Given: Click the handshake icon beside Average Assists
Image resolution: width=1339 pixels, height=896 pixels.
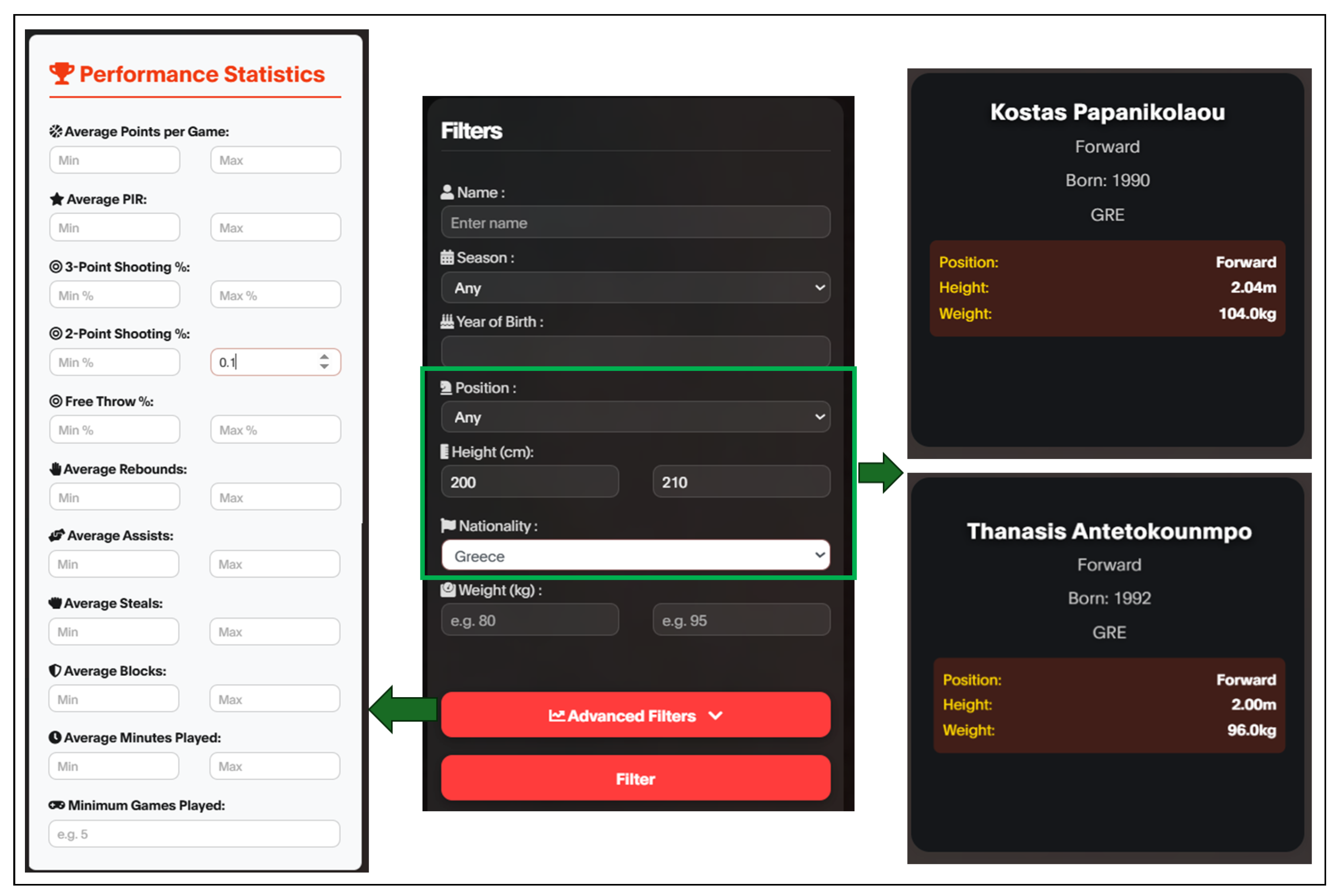Looking at the screenshot, I should [57, 536].
